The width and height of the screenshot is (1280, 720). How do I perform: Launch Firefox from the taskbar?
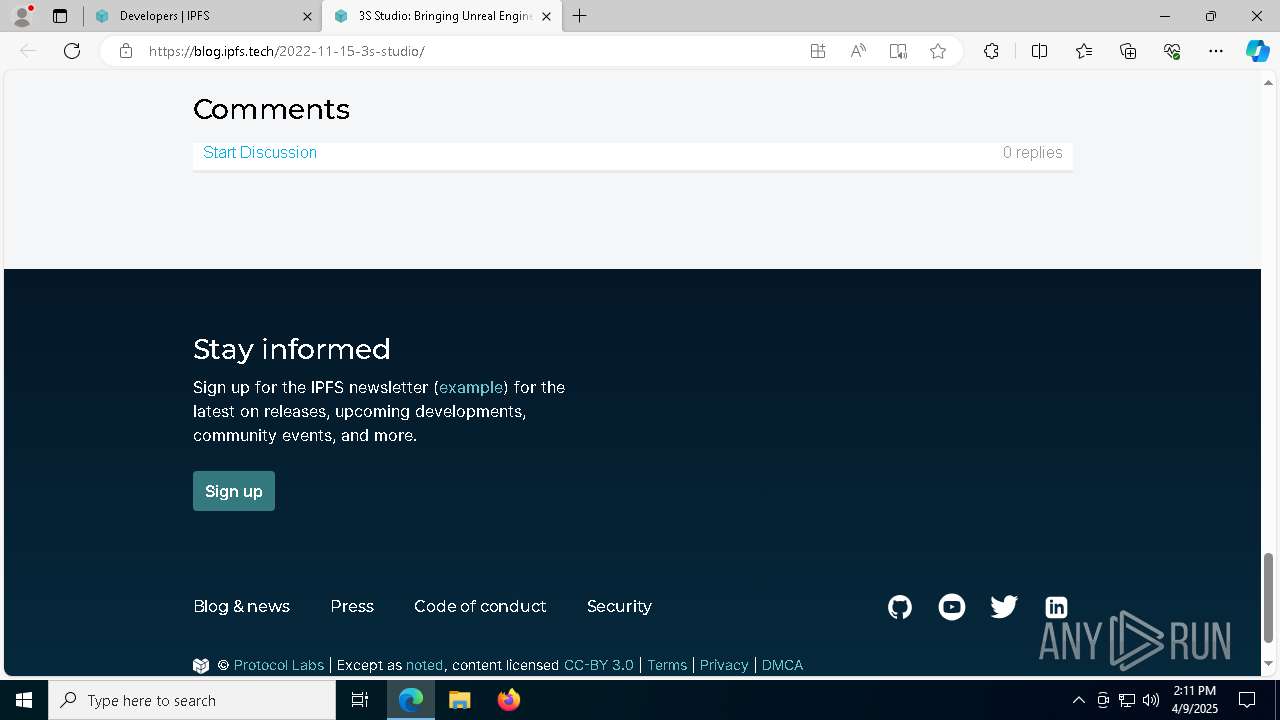pos(509,700)
